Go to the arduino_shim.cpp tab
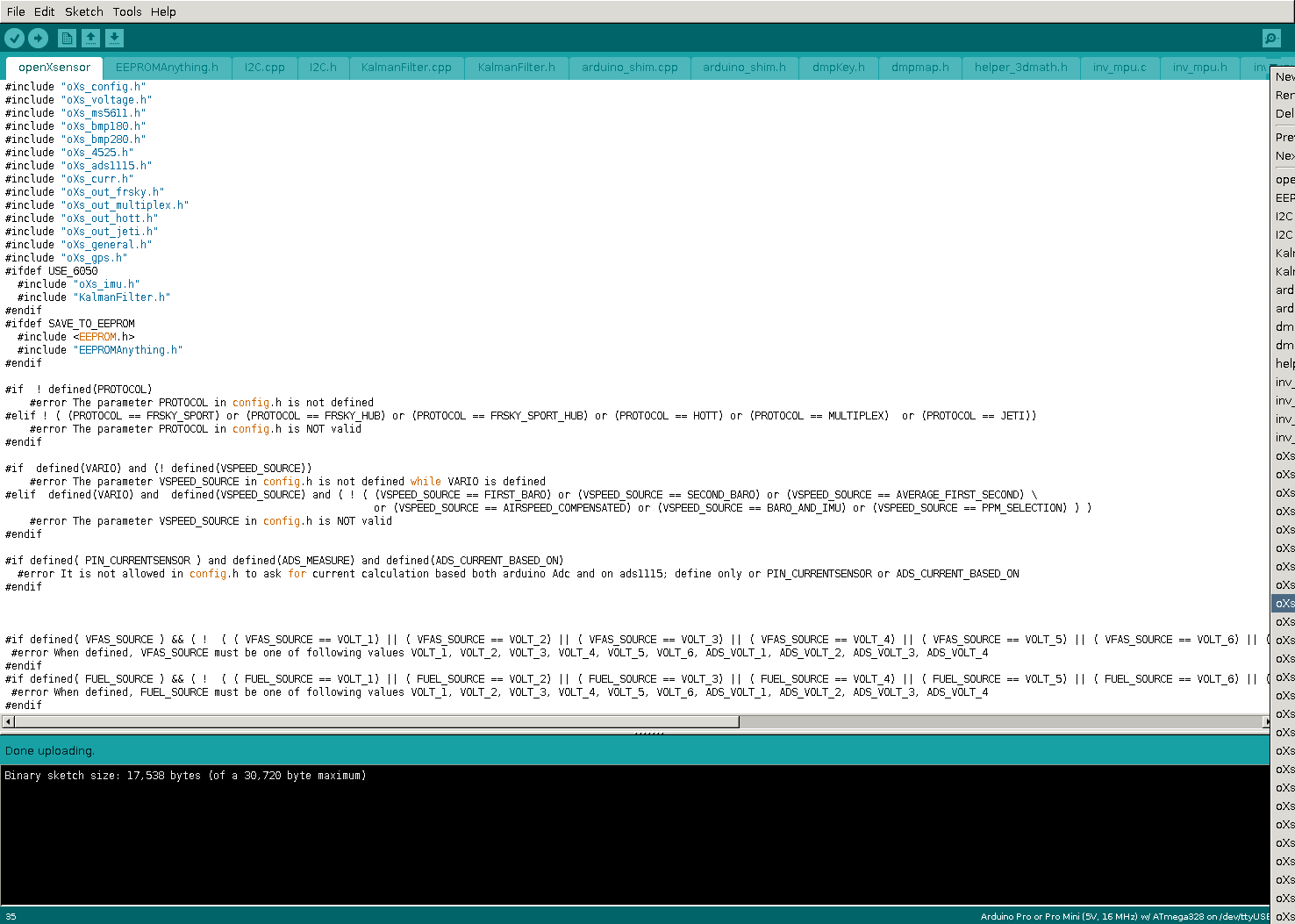Screen dimensions: 1295x924 tap(629, 68)
